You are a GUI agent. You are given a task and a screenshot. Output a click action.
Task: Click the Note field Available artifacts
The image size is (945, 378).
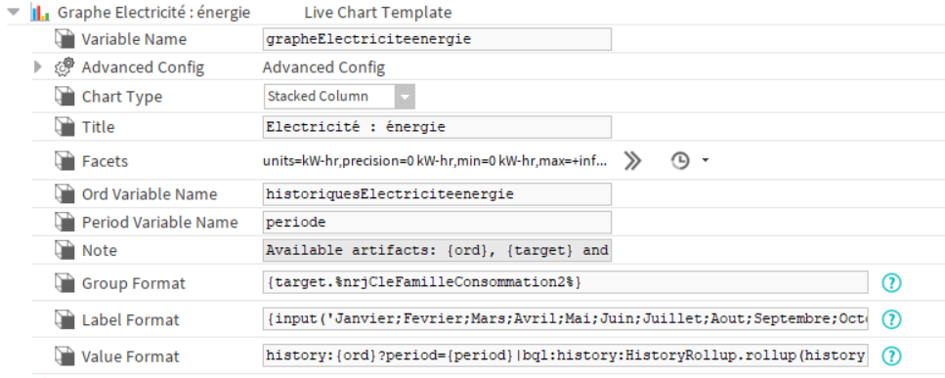[438, 251]
